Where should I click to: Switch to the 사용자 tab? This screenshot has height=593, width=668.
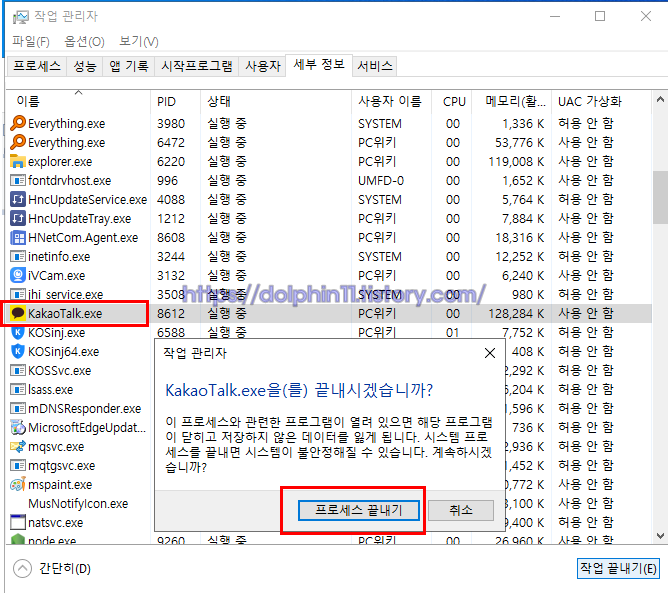pyautogui.click(x=263, y=66)
